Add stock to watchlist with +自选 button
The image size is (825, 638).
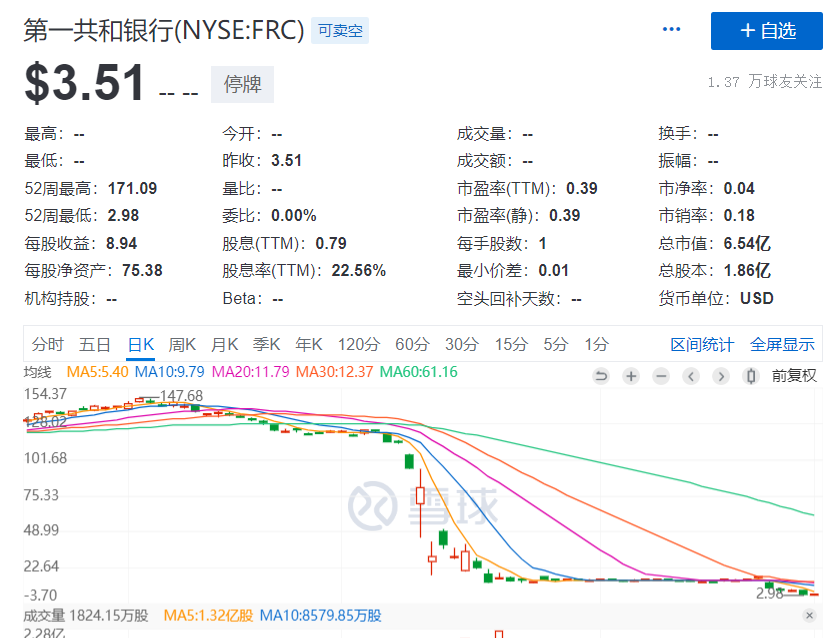(767, 31)
